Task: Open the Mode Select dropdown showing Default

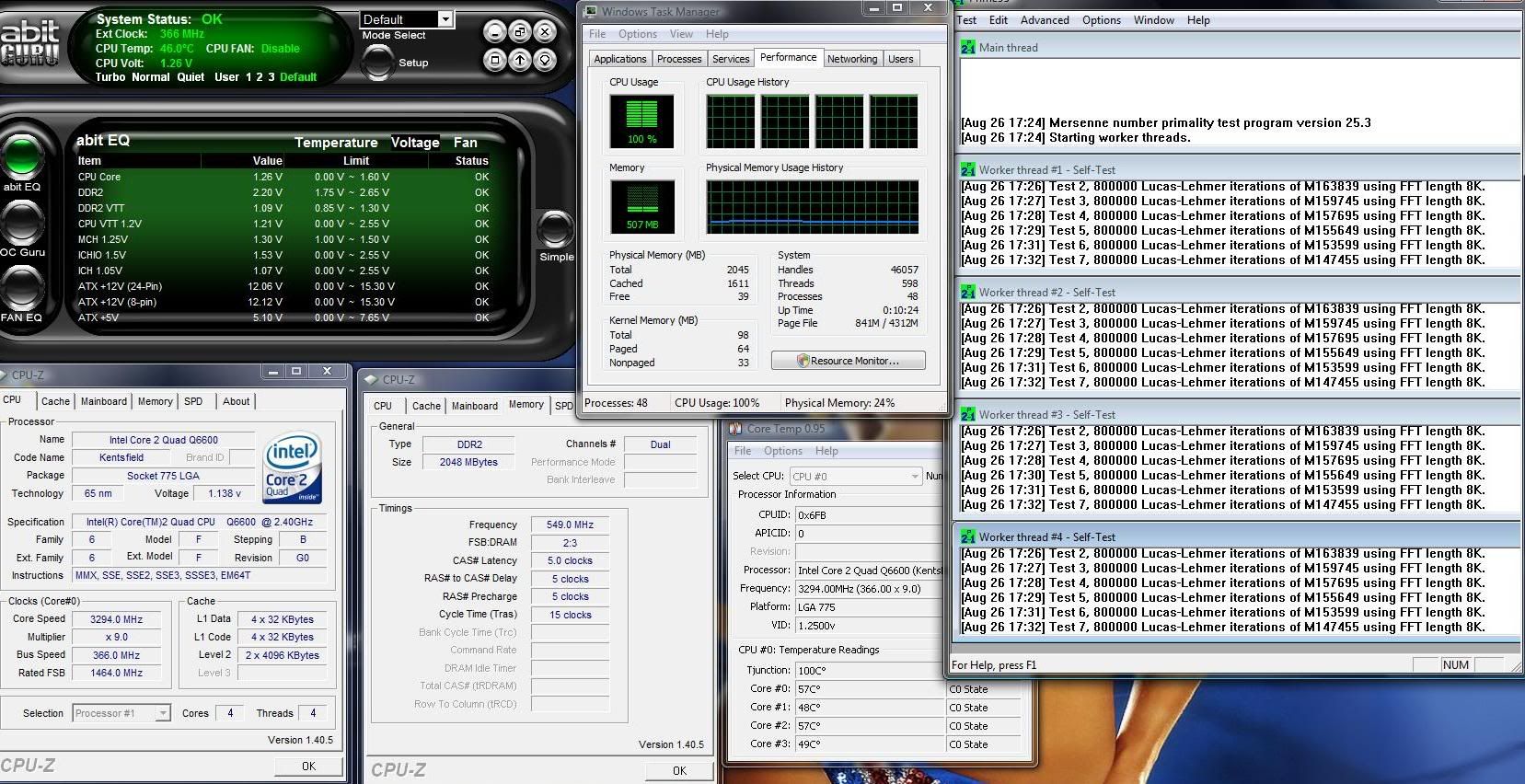Action: (408, 19)
